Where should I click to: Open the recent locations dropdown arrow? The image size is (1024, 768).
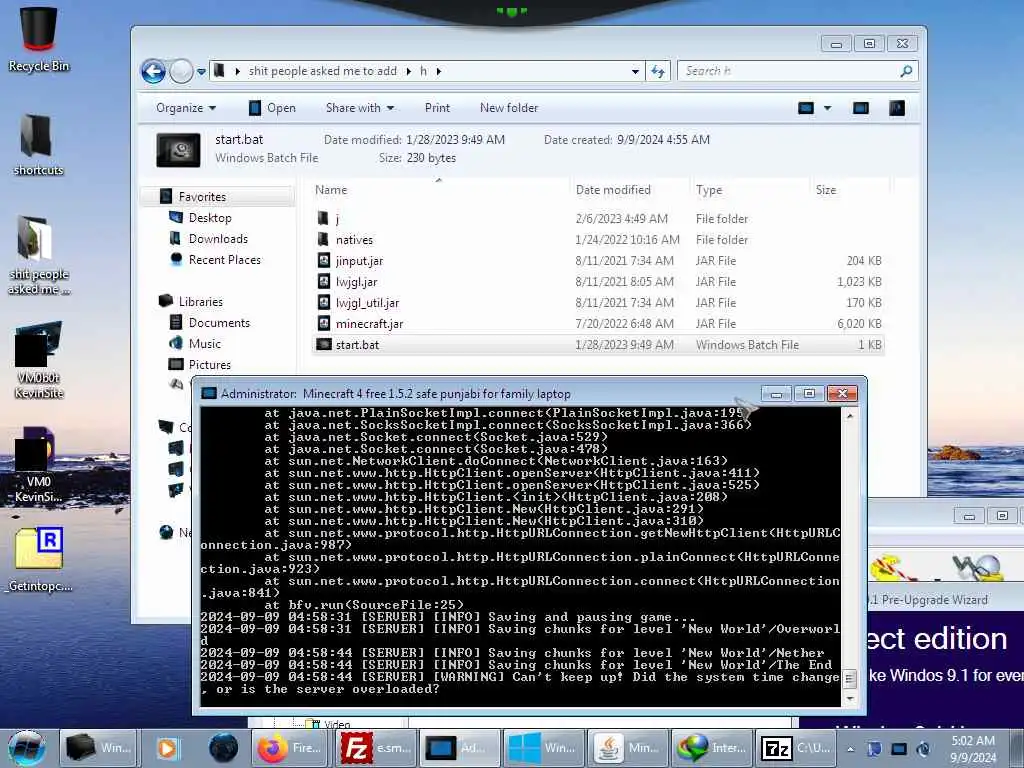(x=201, y=71)
